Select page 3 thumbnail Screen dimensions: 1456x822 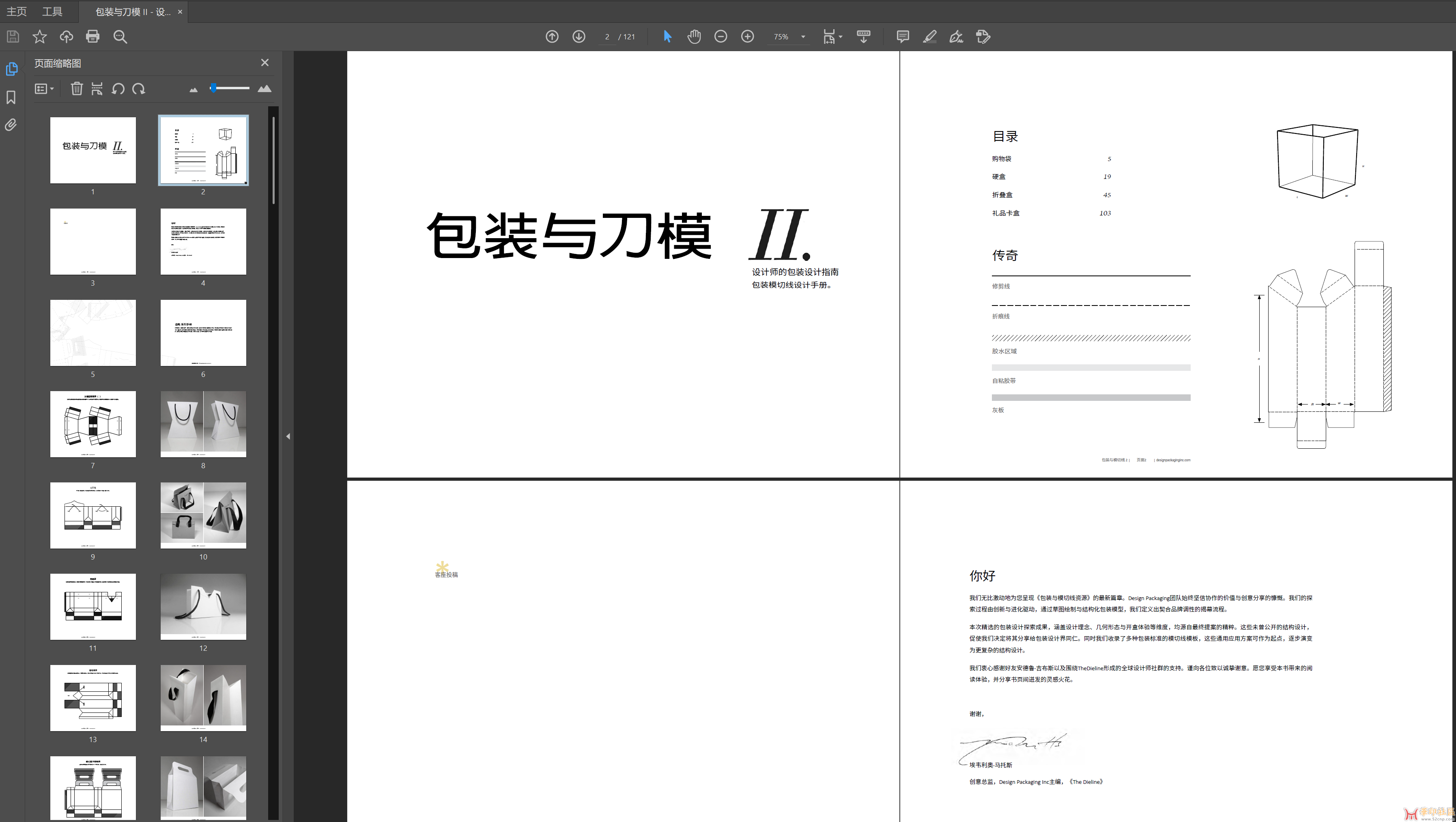tap(92, 241)
